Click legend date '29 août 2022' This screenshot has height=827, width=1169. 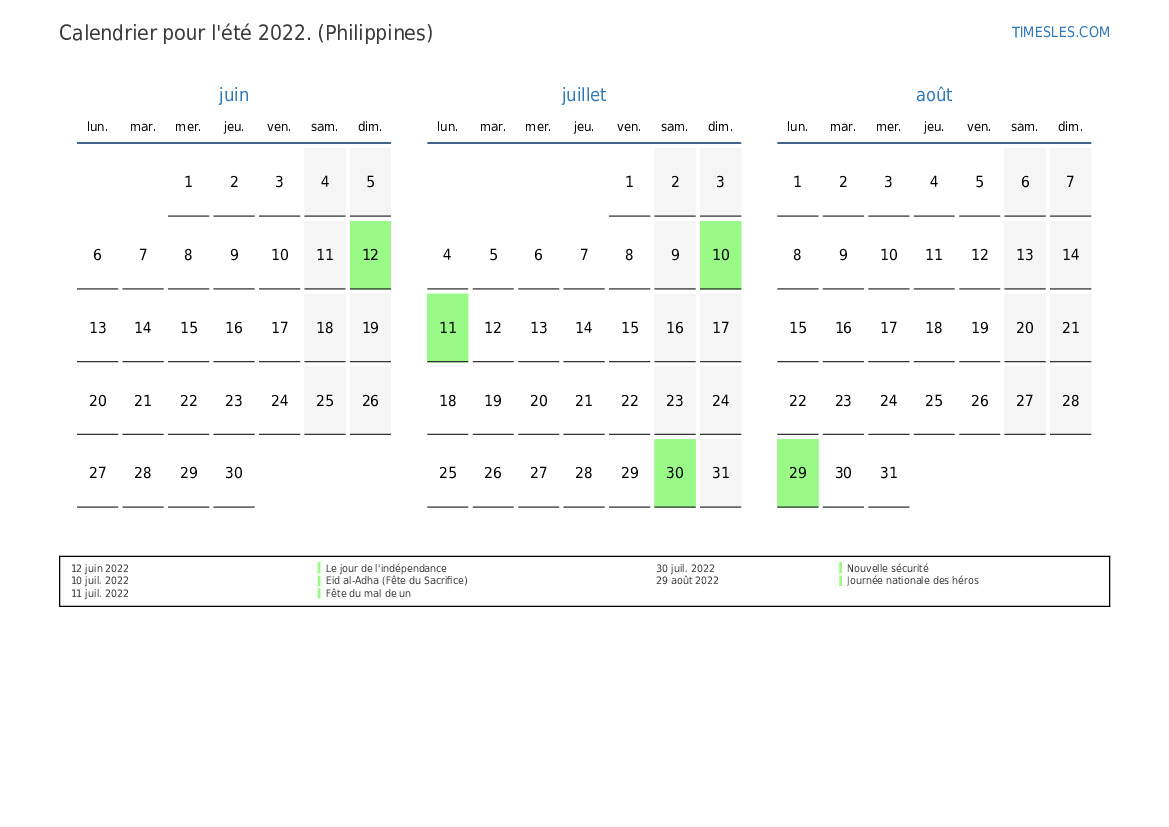687,580
